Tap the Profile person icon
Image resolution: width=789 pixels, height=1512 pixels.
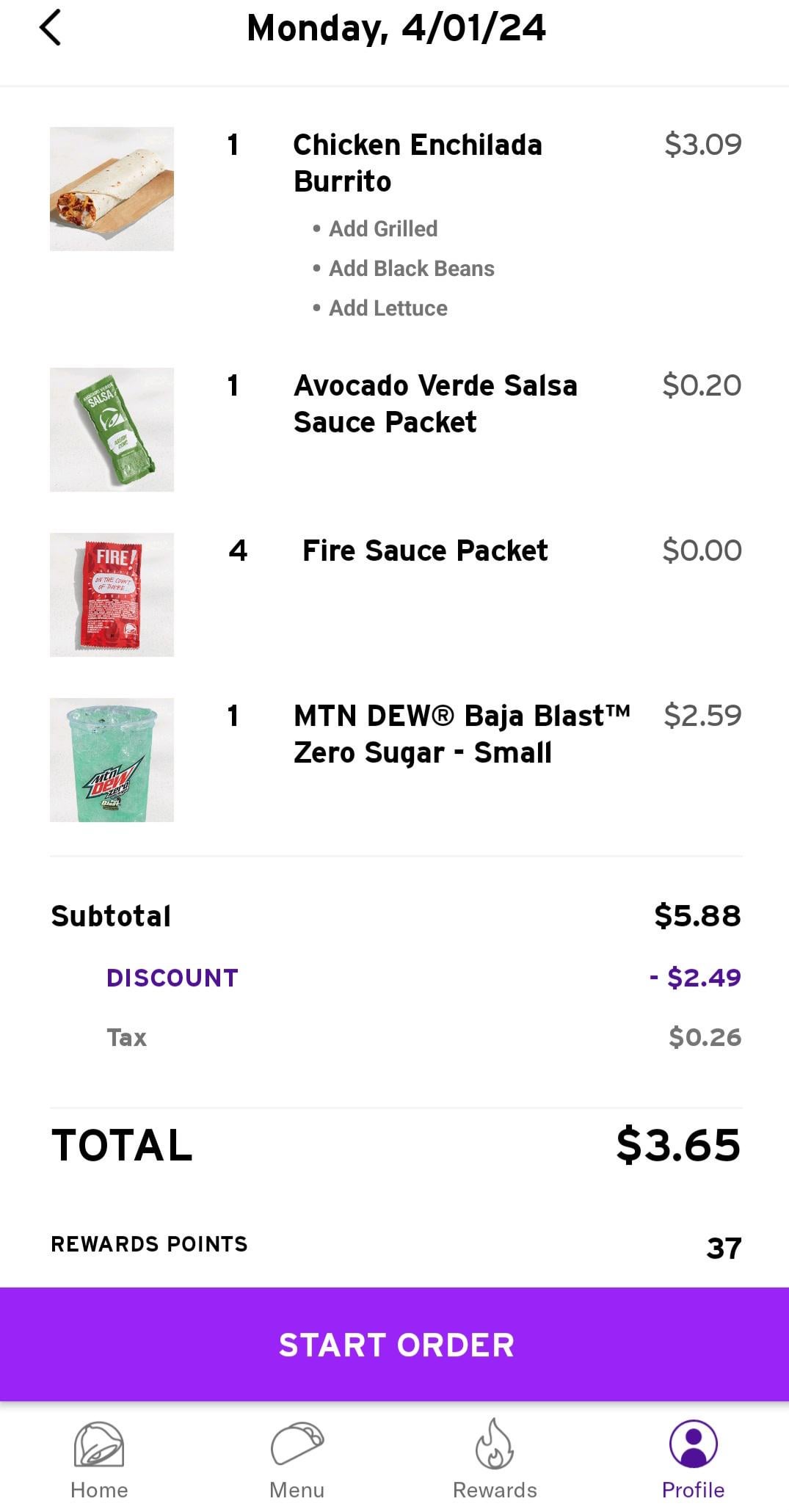(693, 1444)
